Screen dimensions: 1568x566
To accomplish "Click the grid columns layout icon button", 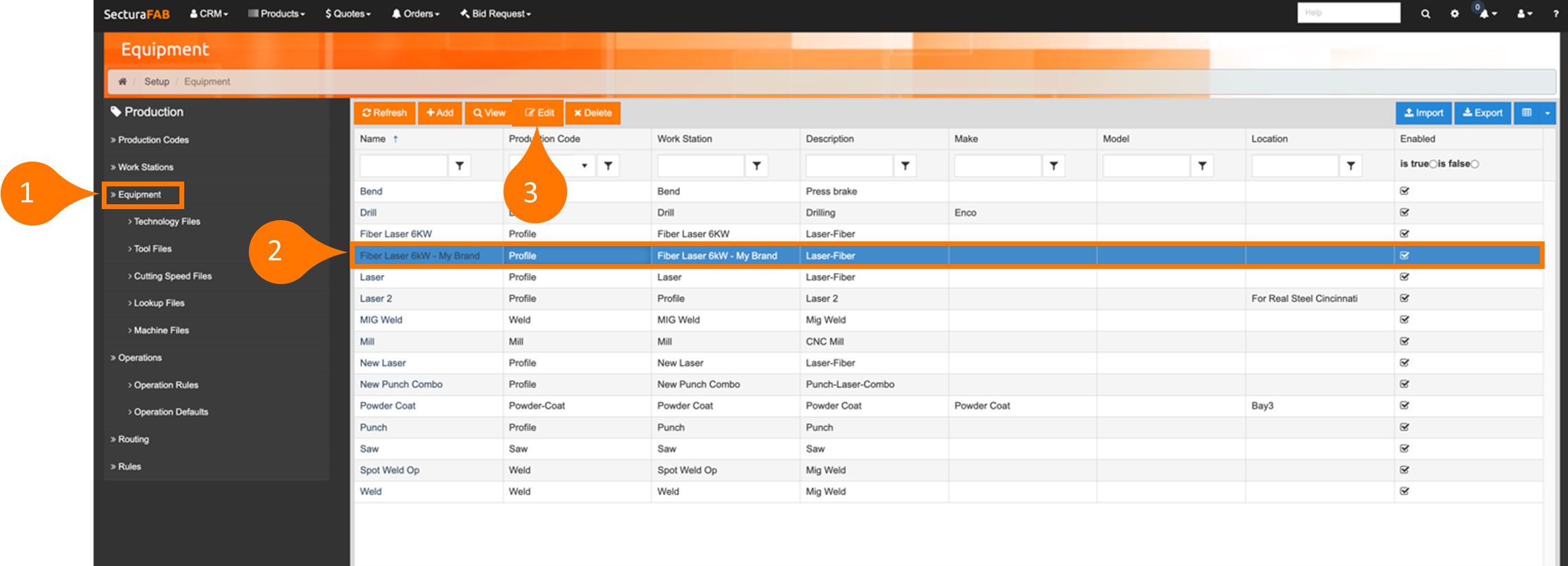I will pos(1527,113).
